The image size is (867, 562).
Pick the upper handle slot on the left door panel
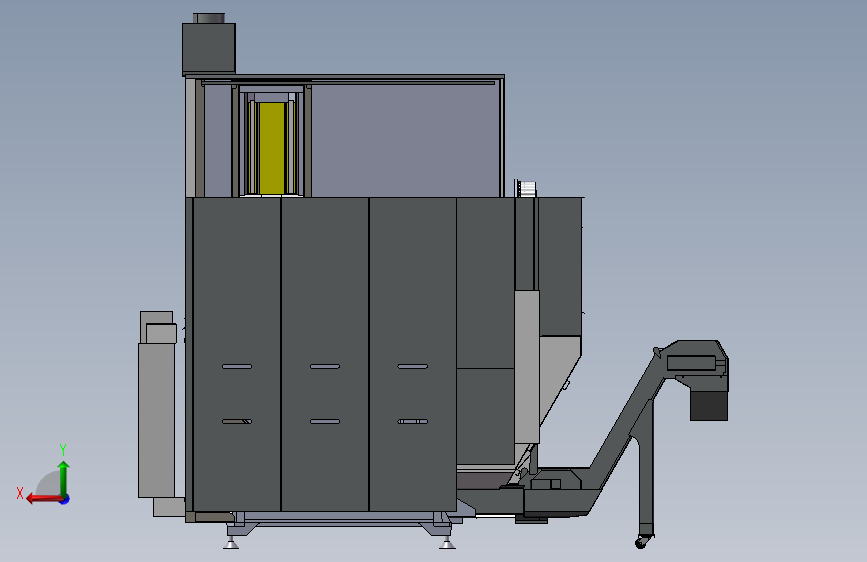pos(237,366)
